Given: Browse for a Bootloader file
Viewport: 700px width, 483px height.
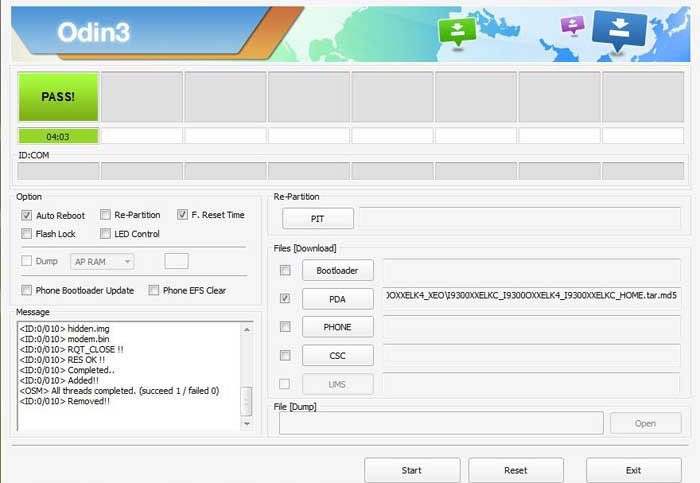Looking at the screenshot, I should click(x=338, y=271).
